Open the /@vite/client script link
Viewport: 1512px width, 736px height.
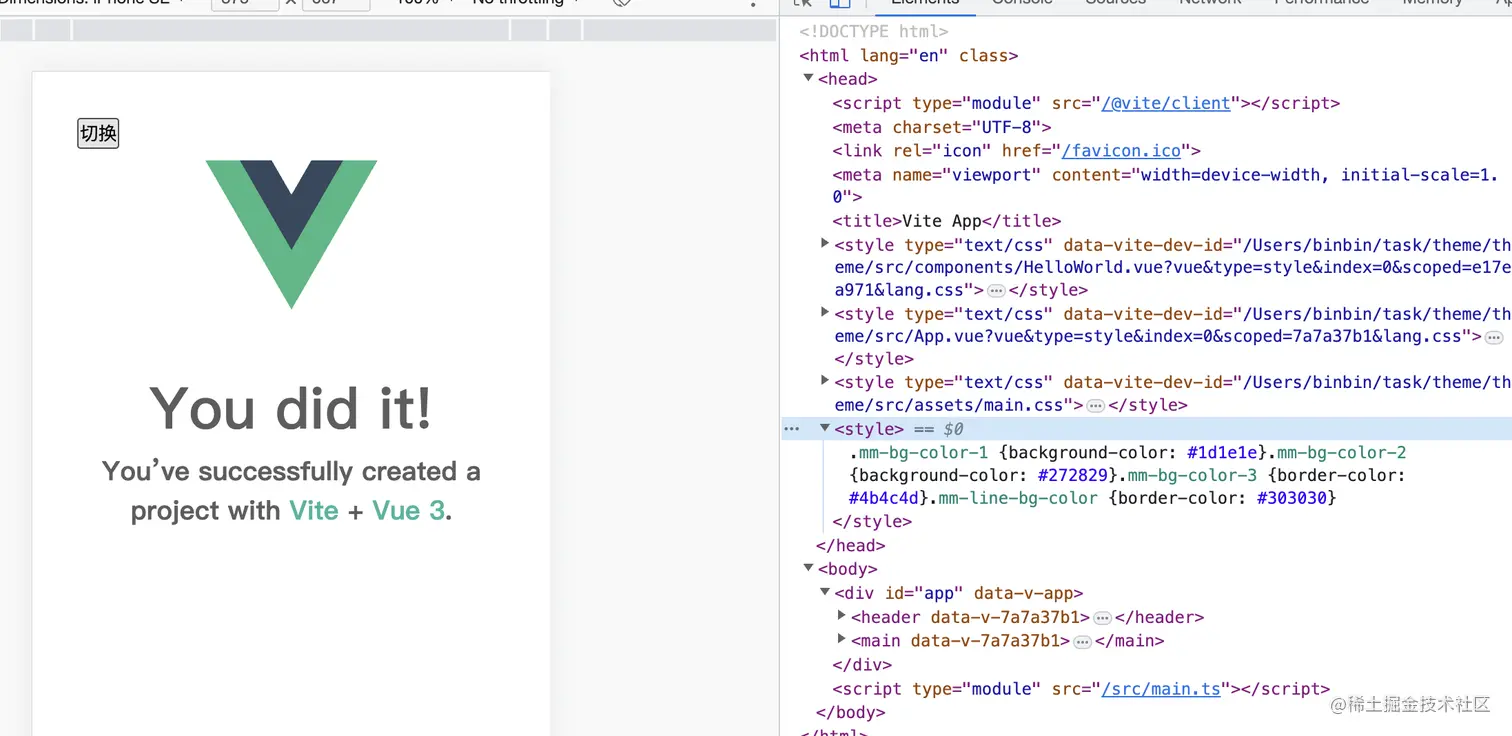tap(1166, 103)
